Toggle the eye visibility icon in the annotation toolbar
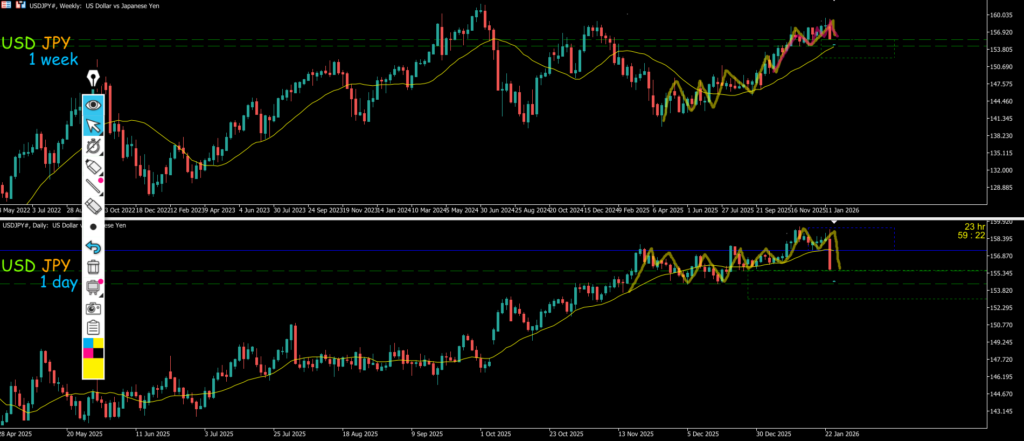The width and height of the screenshot is (1024, 441). (x=93, y=104)
